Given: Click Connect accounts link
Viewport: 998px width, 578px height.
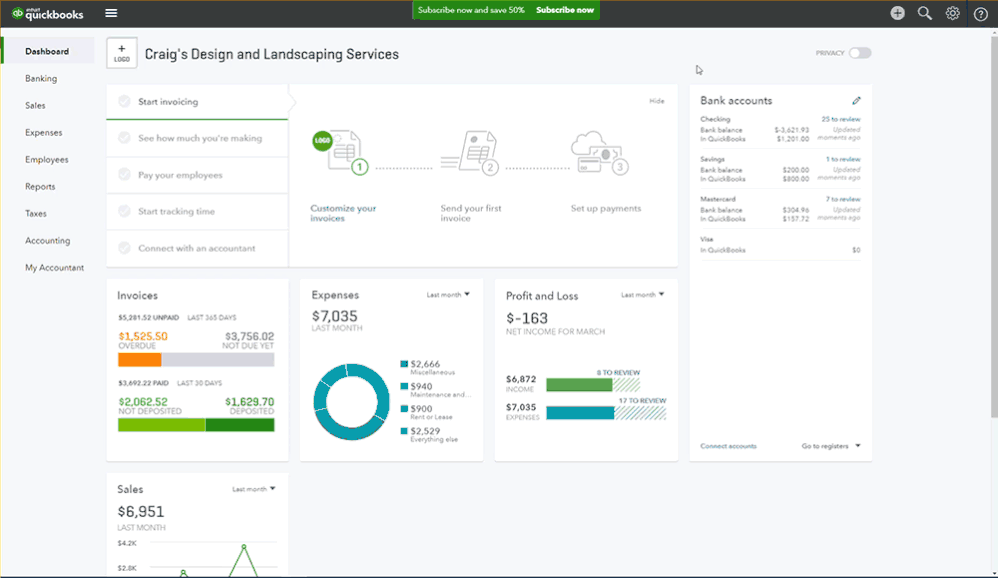Looking at the screenshot, I should [x=728, y=446].
